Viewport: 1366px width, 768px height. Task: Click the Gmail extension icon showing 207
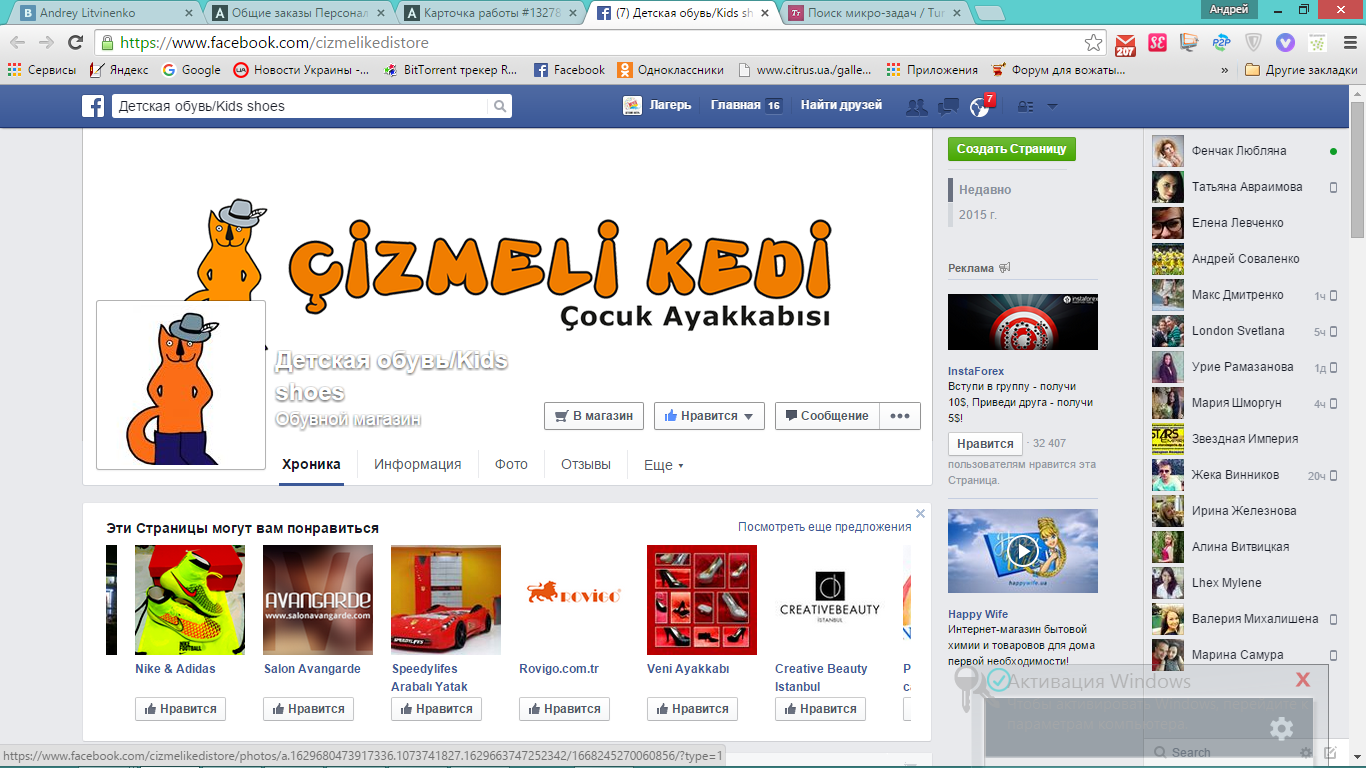coord(1125,43)
